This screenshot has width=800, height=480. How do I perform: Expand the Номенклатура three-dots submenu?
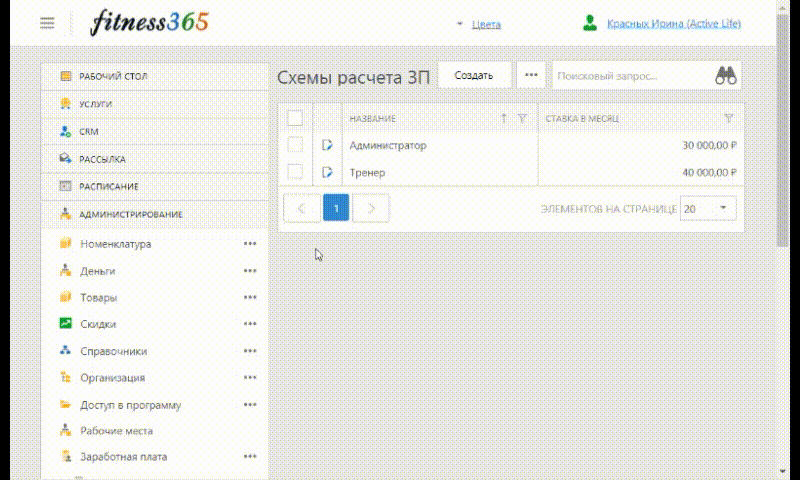[x=250, y=244]
